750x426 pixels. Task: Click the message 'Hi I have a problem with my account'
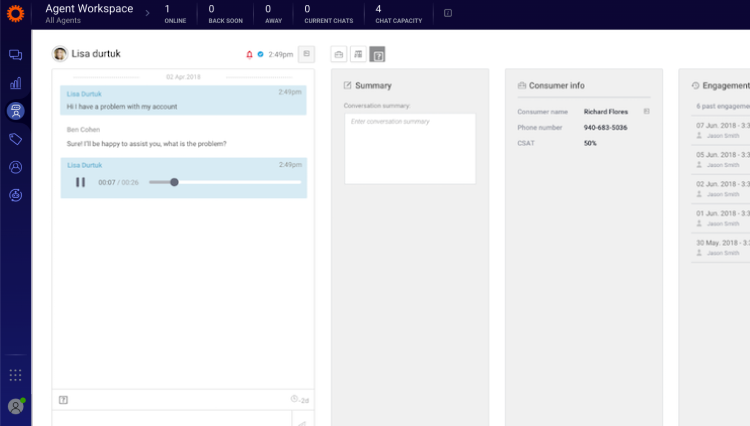pyautogui.click(x=121, y=107)
